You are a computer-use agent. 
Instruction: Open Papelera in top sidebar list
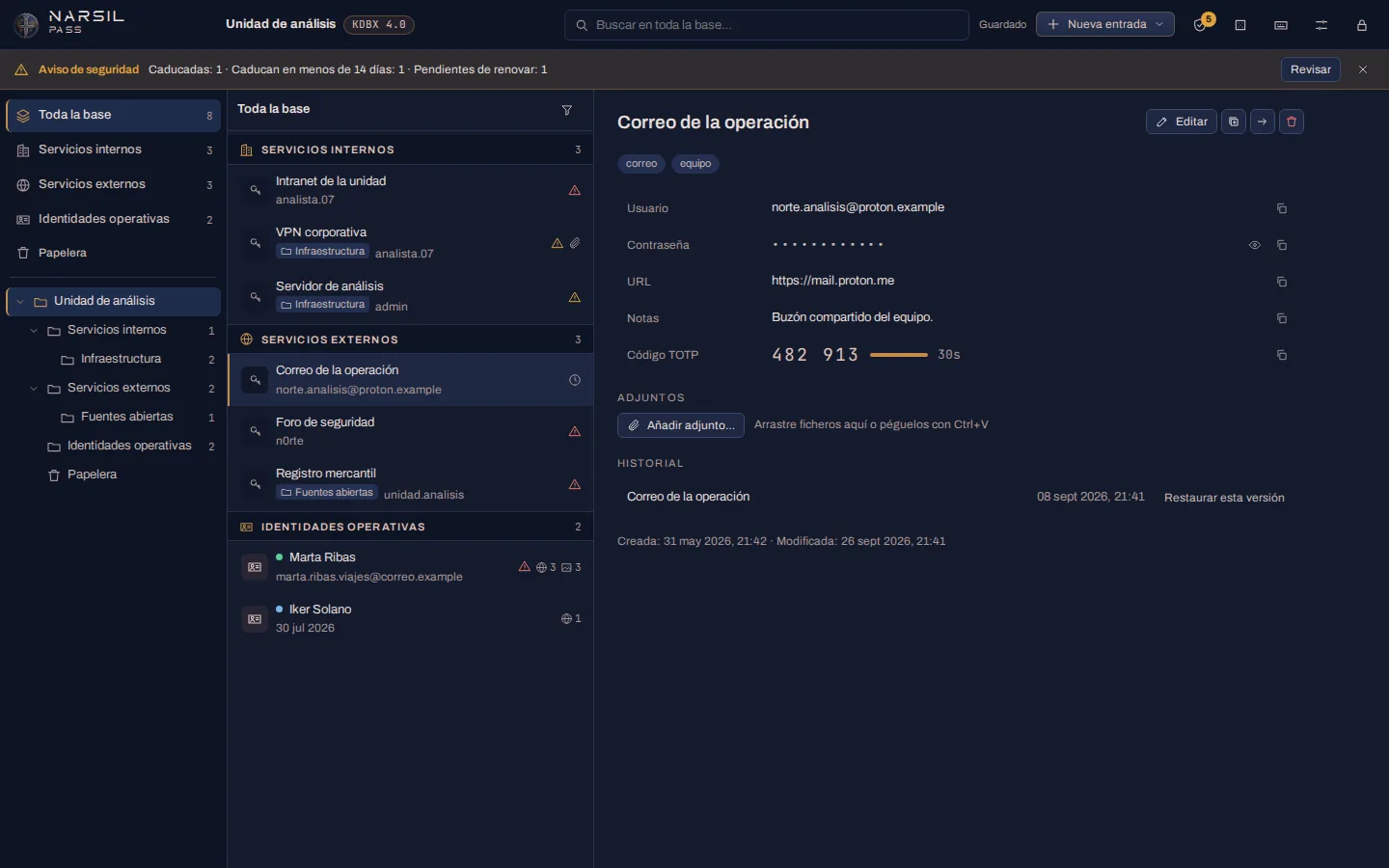(x=114, y=253)
